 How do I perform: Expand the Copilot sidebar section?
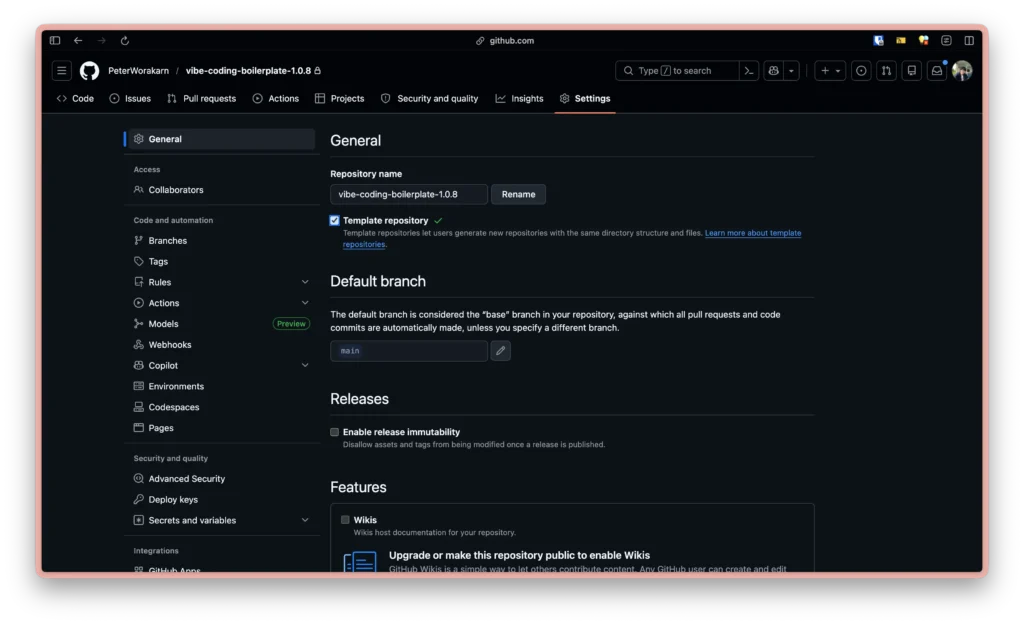click(305, 366)
